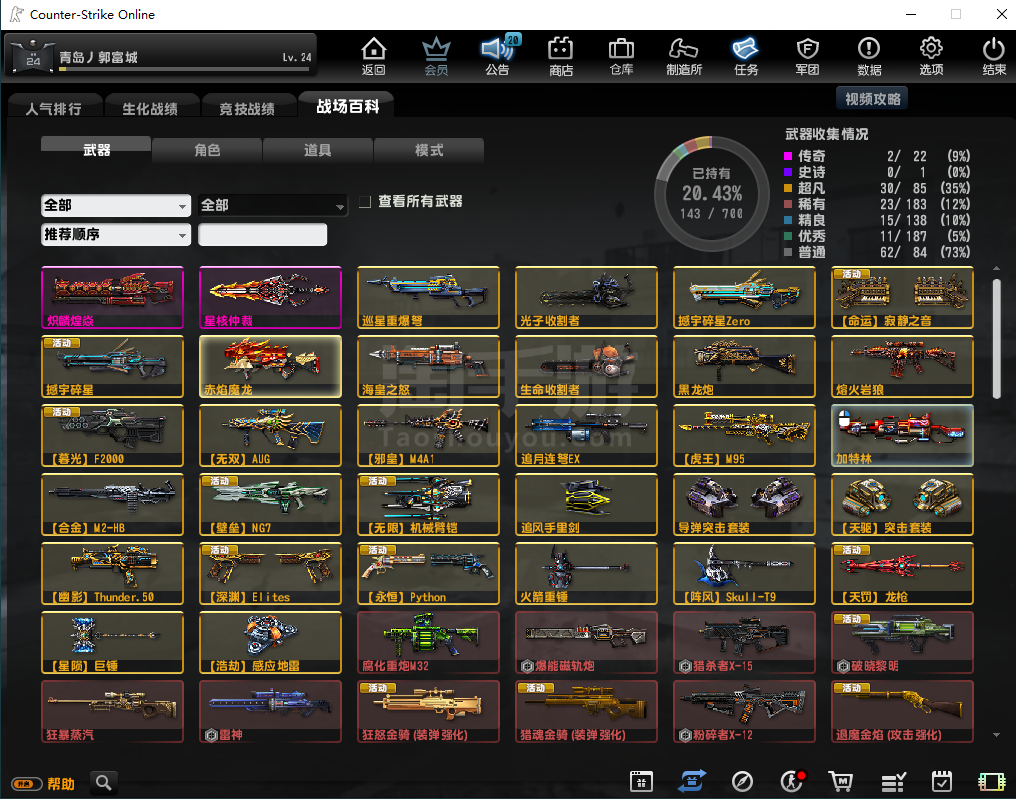Click the 结束 power exit icon
Image resolution: width=1016 pixels, height=799 pixels.
[993, 56]
